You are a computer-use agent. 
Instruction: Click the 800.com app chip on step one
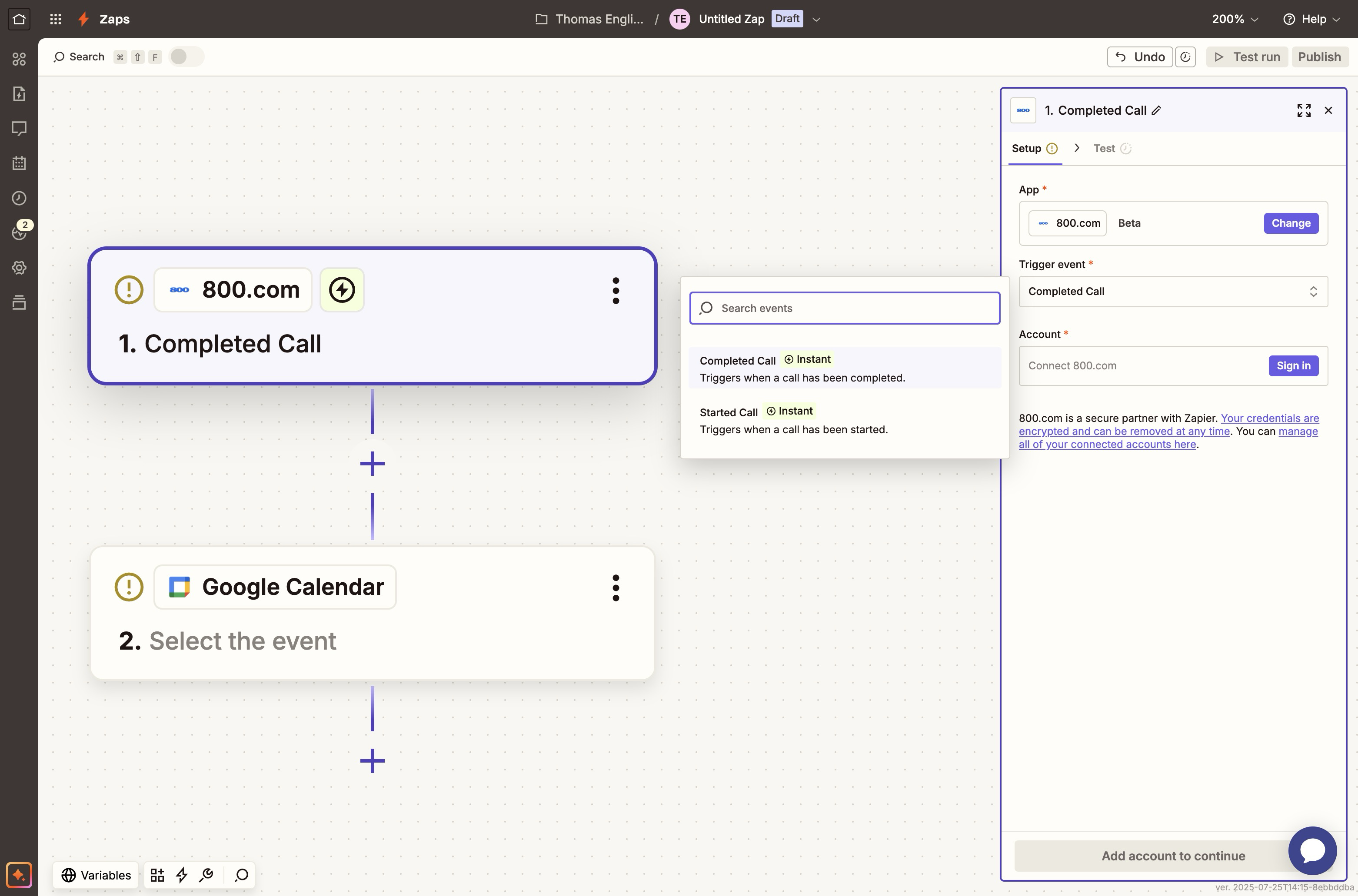[233, 290]
